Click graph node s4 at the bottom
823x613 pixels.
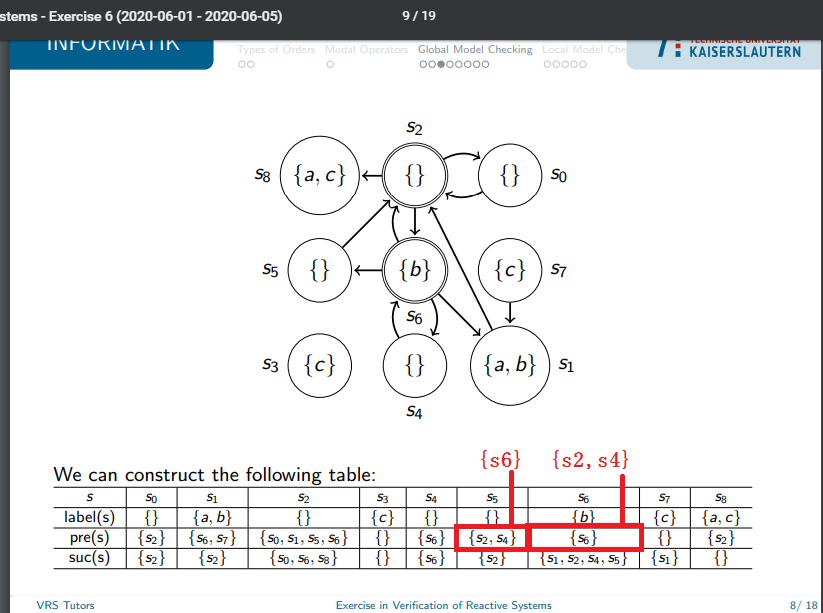click(x=415, y=365)
